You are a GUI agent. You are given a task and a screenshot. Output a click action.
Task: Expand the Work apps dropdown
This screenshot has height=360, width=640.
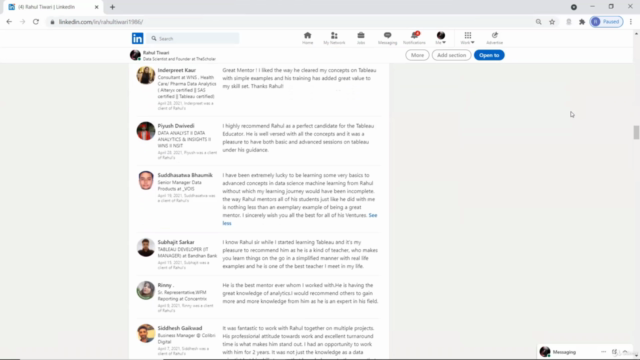467,38
